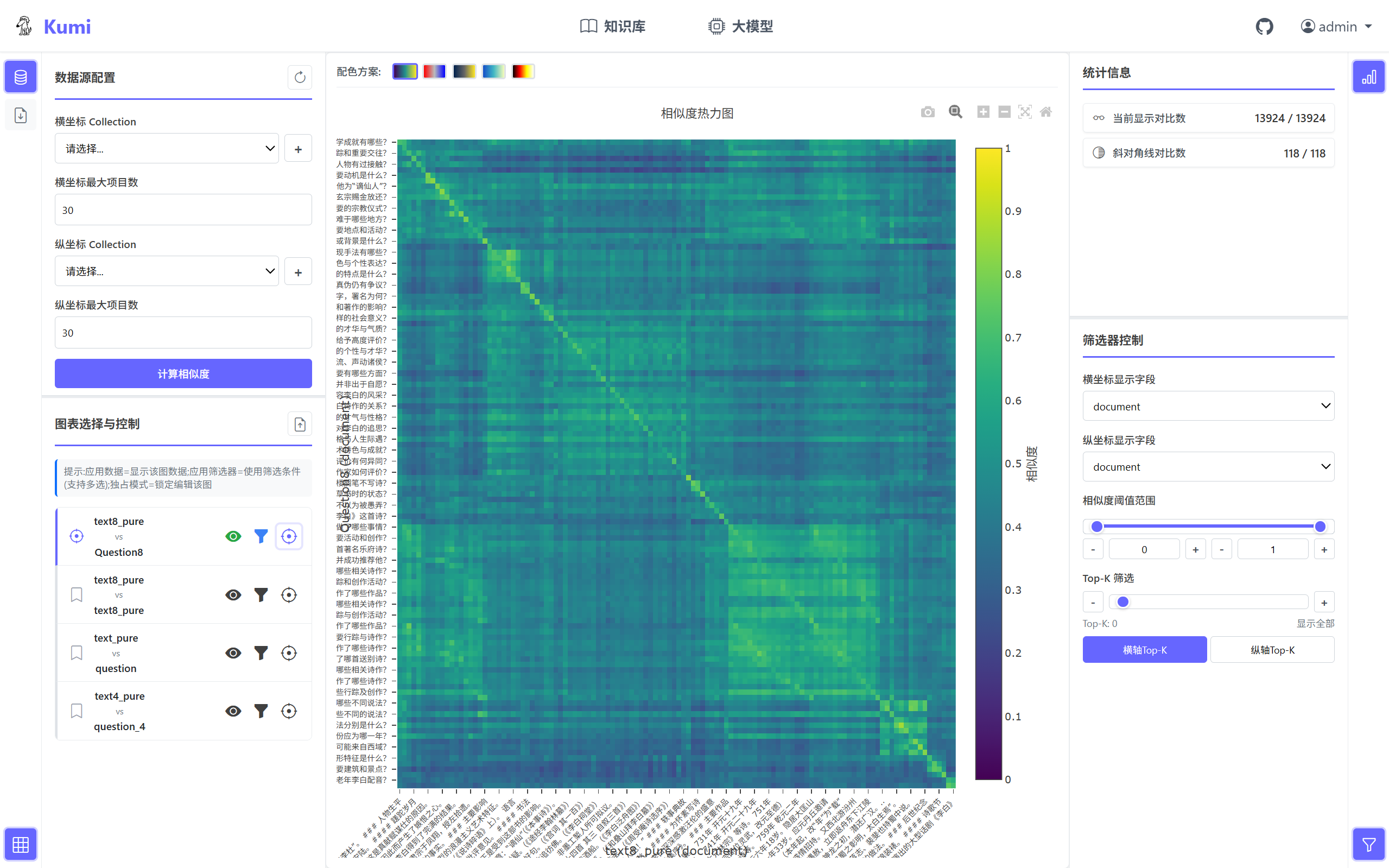
Task: Click the zoom magnifier chart tool
Action: click(955, 112)
